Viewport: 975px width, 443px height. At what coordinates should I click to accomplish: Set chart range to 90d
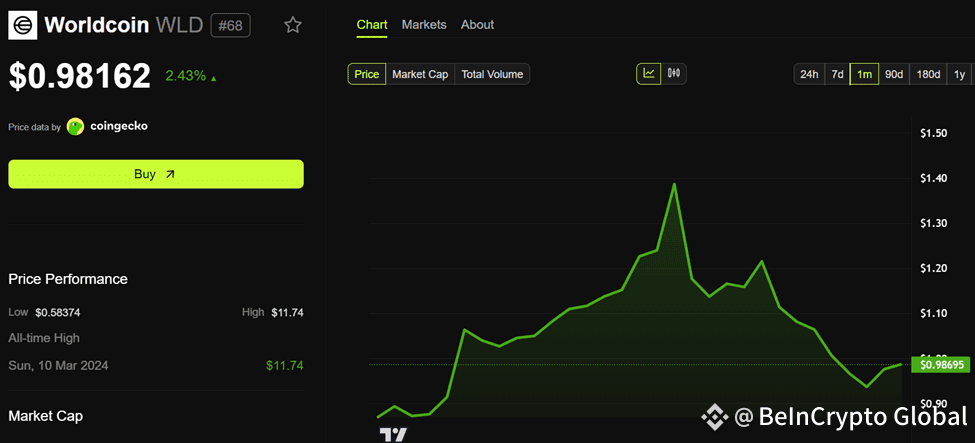click(x=894, y=74)
